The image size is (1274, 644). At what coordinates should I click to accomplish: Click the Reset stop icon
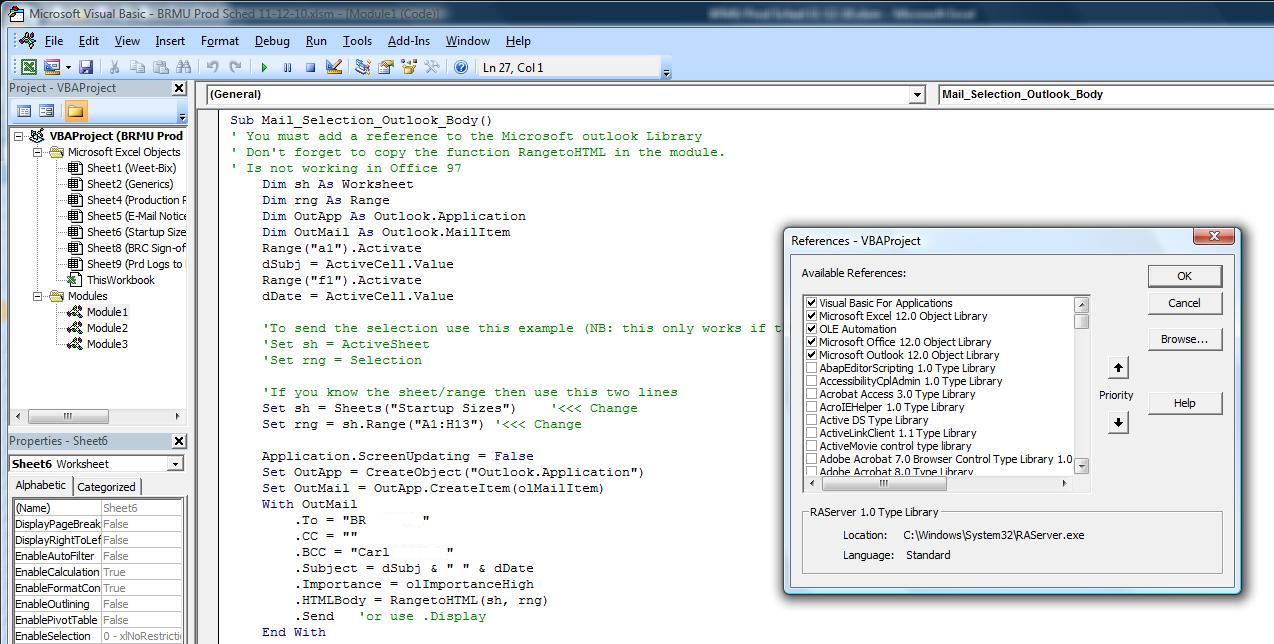pos(310,67)
